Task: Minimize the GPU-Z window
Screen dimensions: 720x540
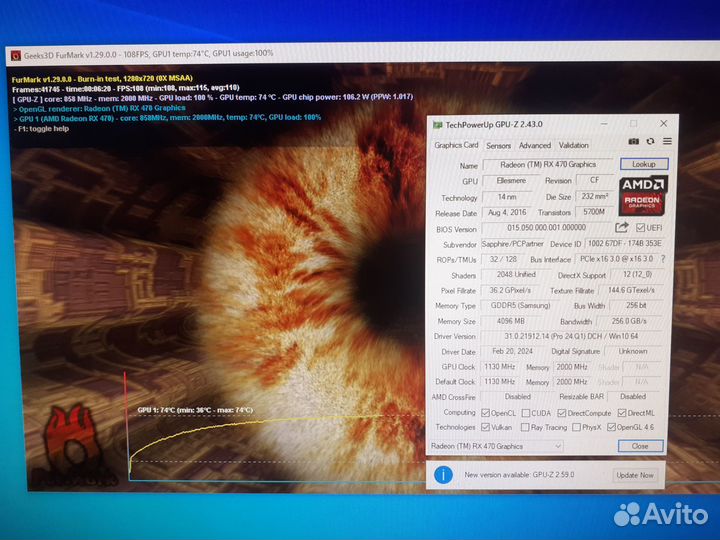Action: coord(604,124)
